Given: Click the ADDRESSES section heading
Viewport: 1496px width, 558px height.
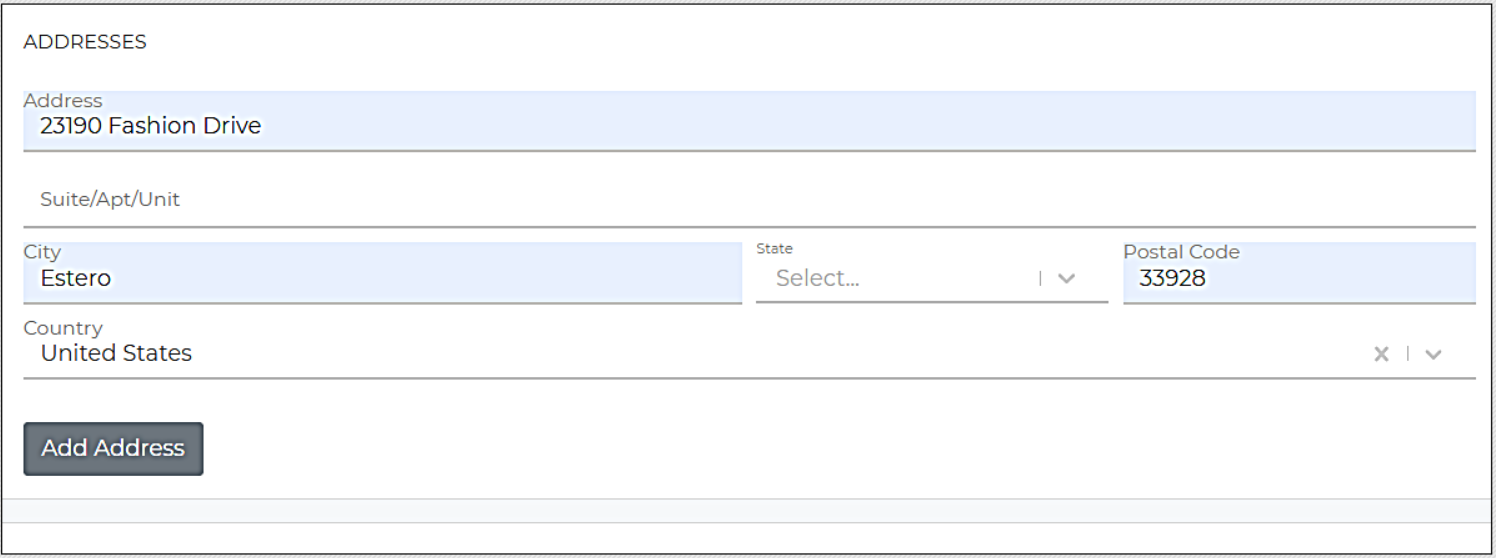Looking at the screenshot, I should 85,42.
